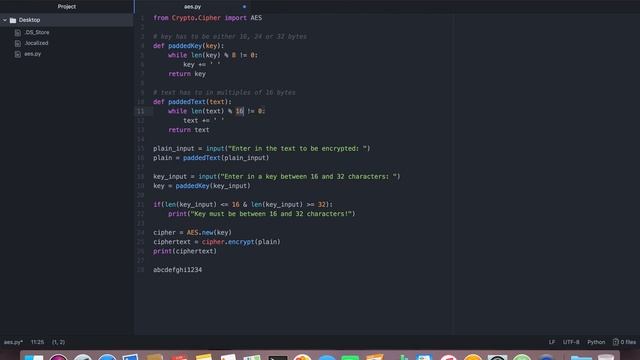Click the highlighted 16 on line 11
The image size is (640, 360).
coord(239,111)
